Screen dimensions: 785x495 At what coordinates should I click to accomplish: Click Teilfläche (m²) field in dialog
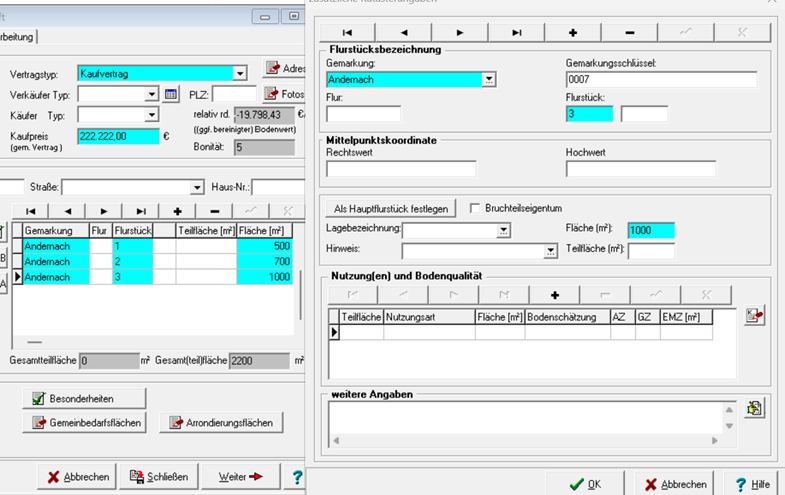(651, 251)
